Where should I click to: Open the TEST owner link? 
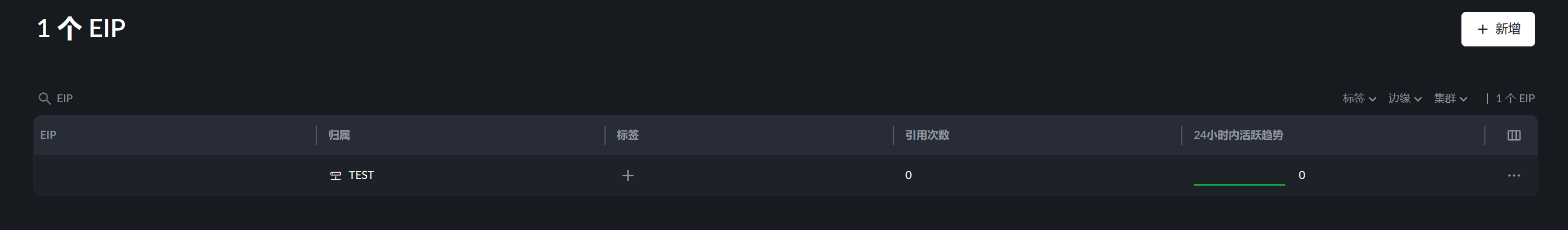[361, 175]
